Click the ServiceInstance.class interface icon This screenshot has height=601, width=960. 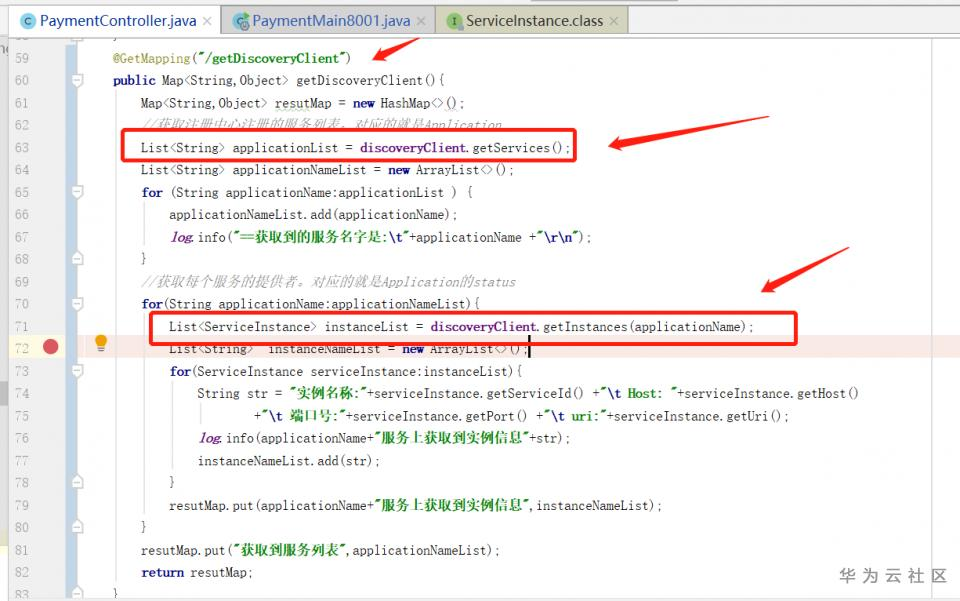click(x=454, y=21)
